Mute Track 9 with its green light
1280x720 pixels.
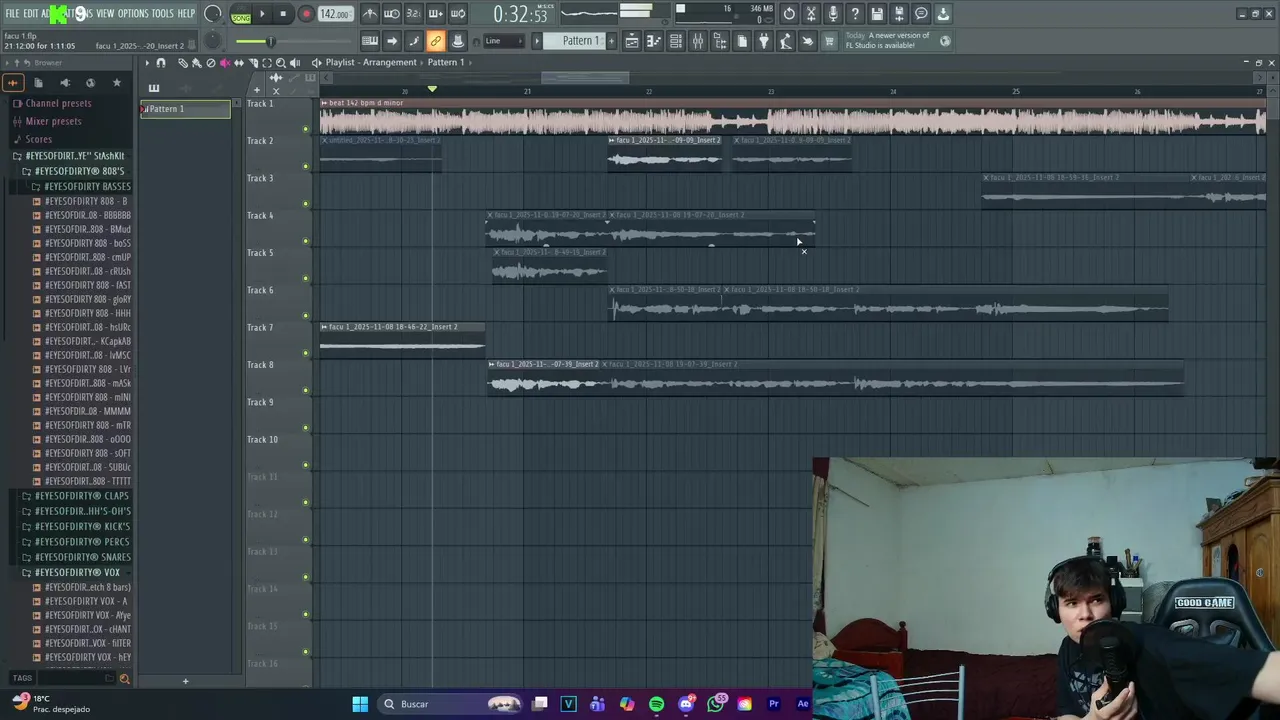(306, 428)
